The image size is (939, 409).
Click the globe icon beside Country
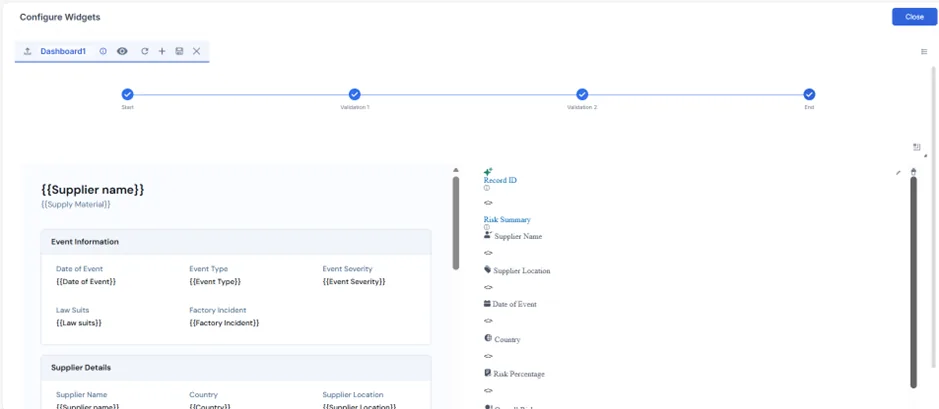487,338
